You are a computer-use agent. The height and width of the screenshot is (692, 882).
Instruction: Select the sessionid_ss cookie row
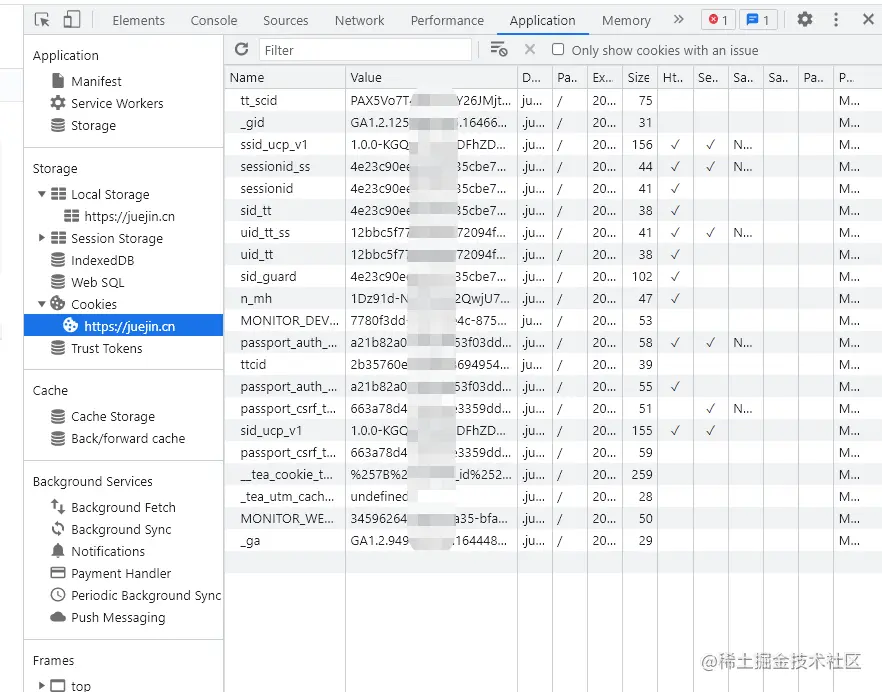553,167
